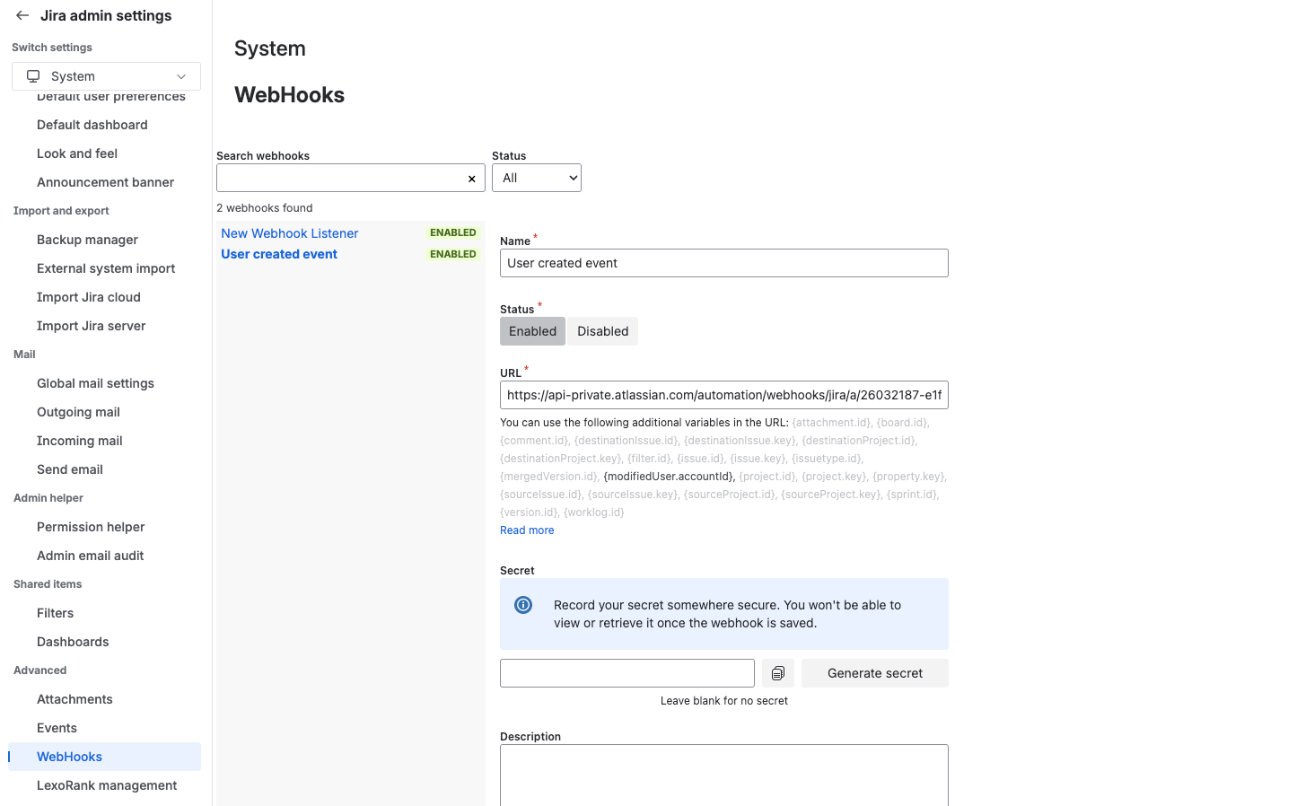Screen dimensions: 1291x806
Task: Open the Permission helper from Admin helper
Action: [90, 526]
